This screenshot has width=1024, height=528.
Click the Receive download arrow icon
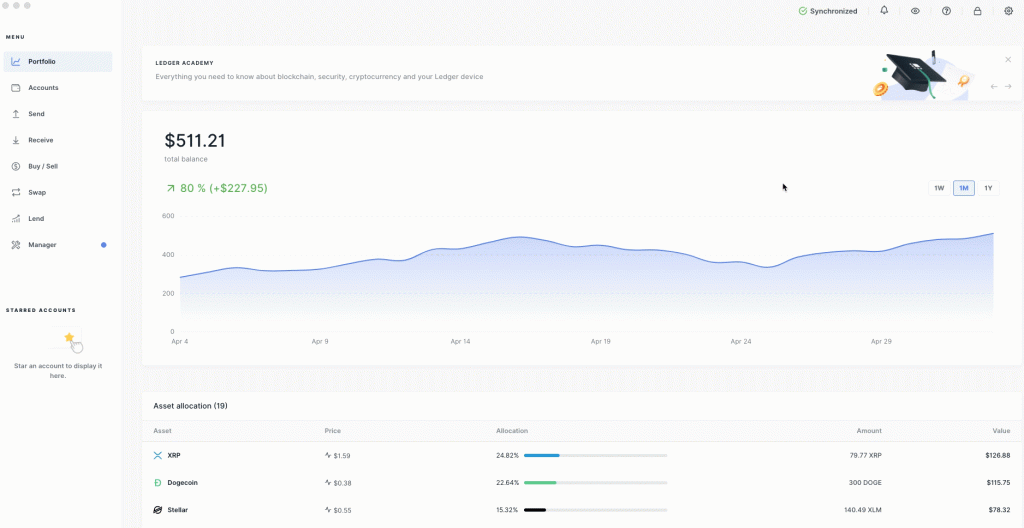click(x=16, y=140)
